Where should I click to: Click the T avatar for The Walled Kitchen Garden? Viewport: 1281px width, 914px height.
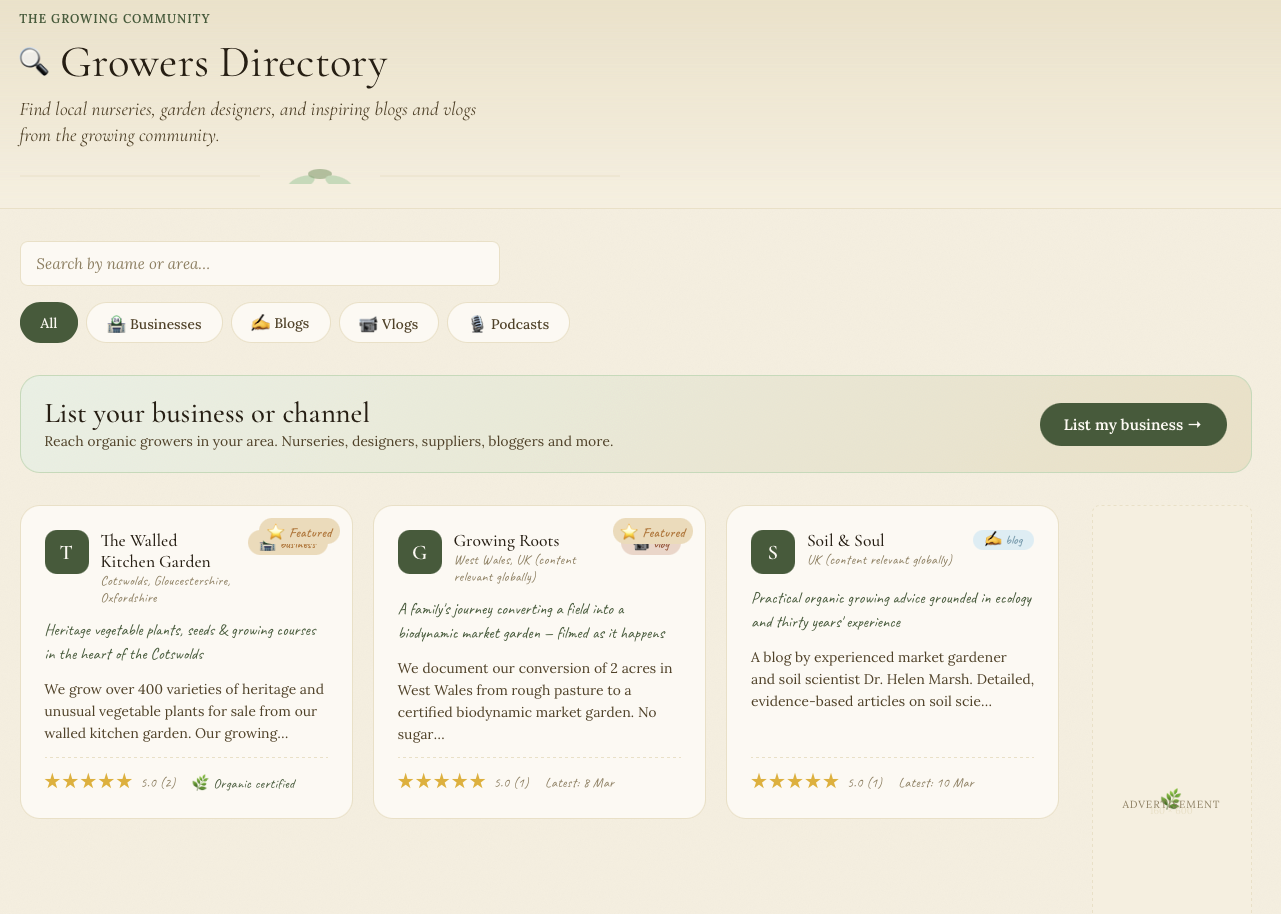66,551
